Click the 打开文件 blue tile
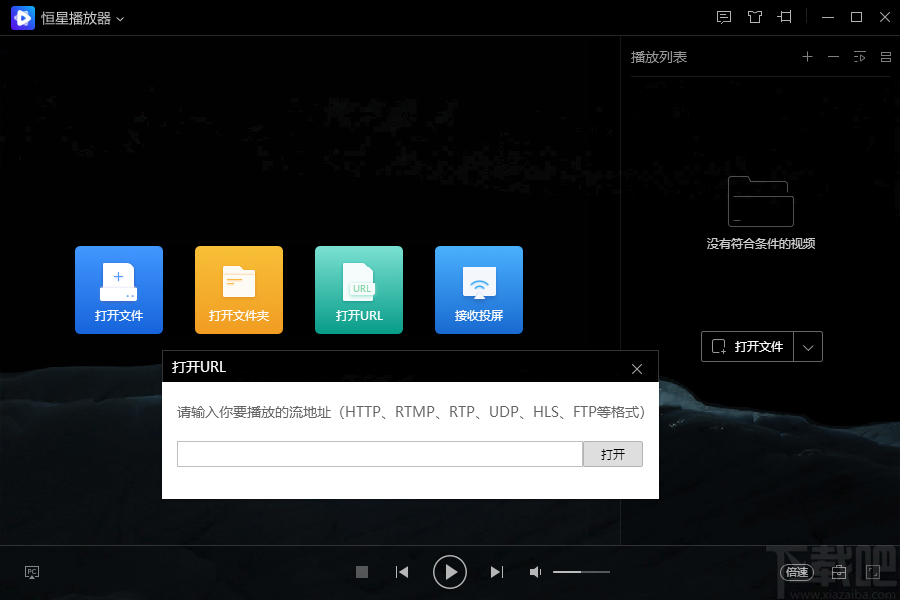The height and width of the screenshot is (600, 900). pos(119,290)
